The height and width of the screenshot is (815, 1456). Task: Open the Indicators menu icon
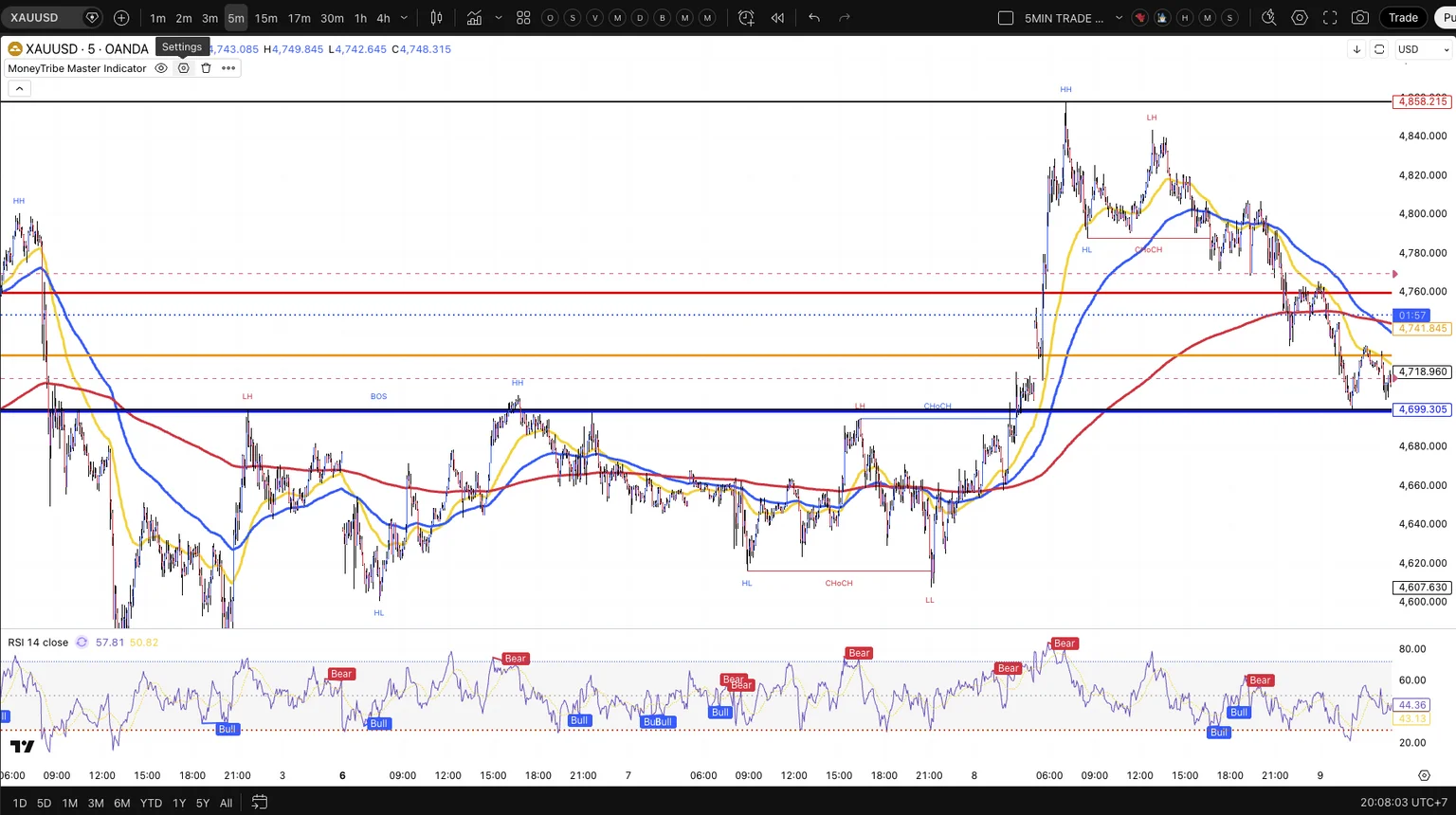click(474, 18)
